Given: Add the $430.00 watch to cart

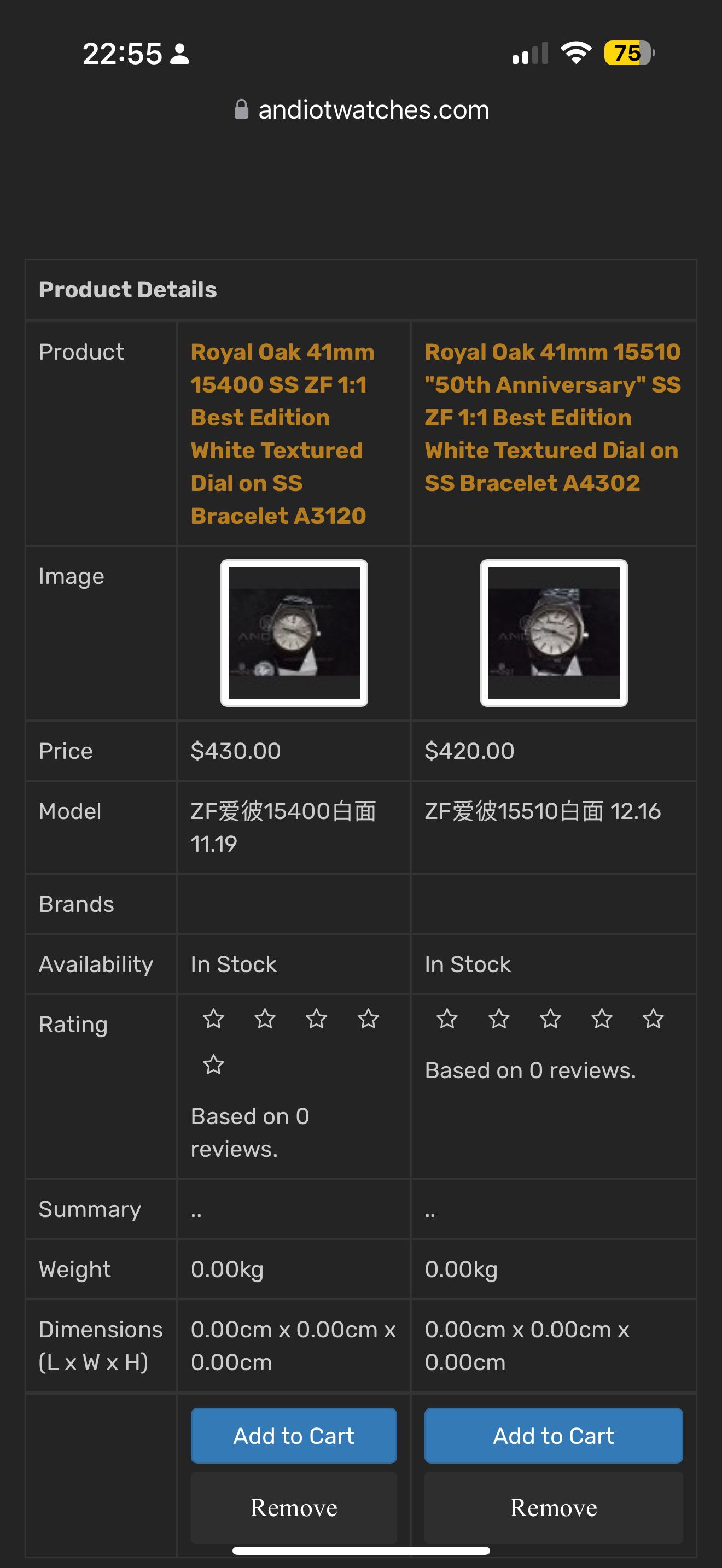Looking at the screenshot, I should [294, 1435].
